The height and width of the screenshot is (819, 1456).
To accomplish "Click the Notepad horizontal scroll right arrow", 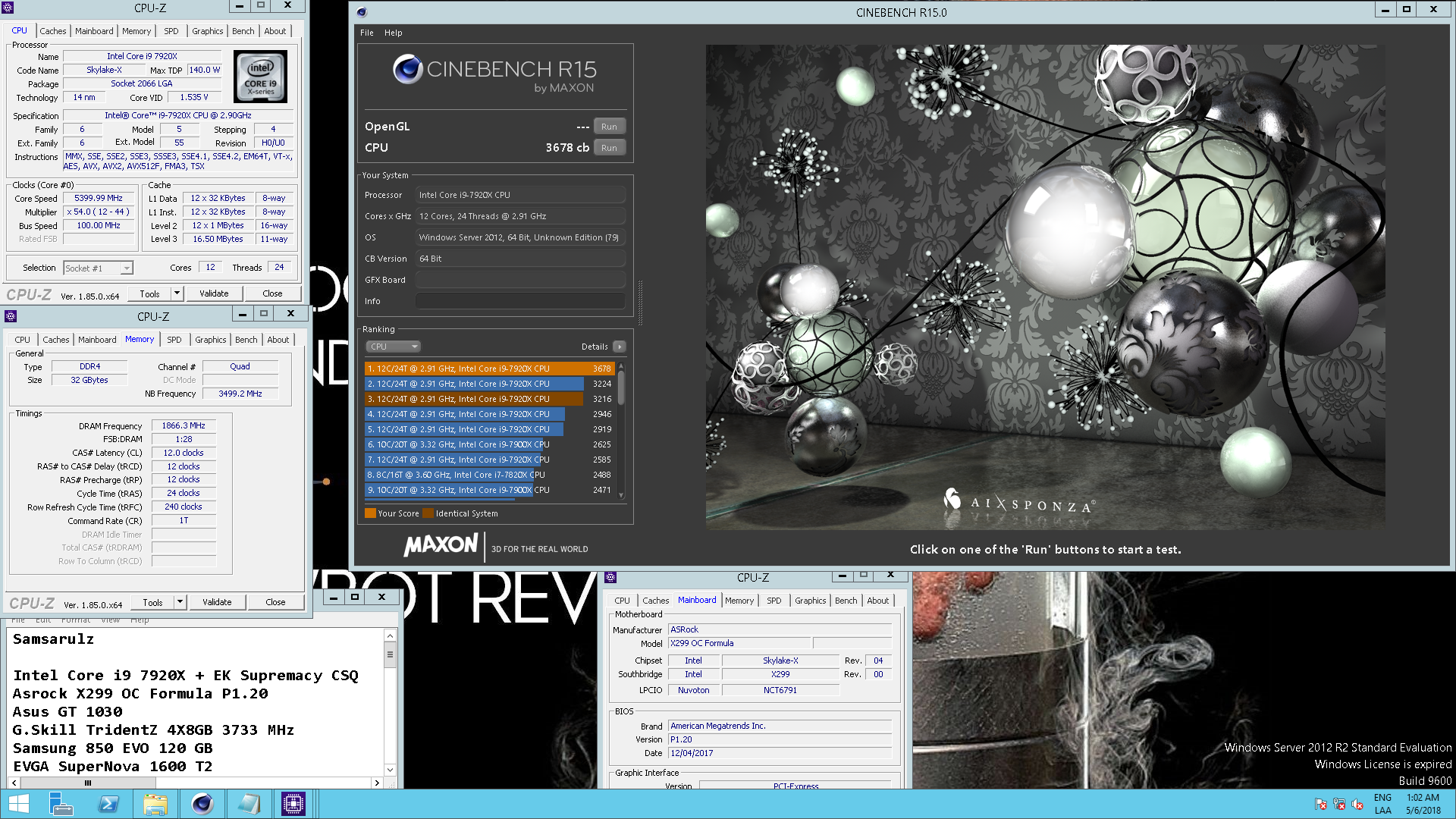I will coord(377,783).
